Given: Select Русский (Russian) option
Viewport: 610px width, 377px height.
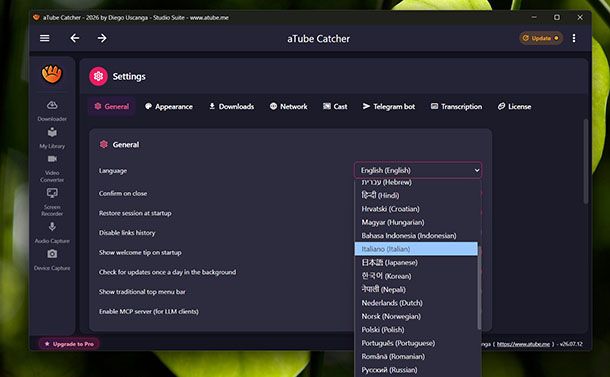Looking at the screenshot, I should [x=416, y=370].
